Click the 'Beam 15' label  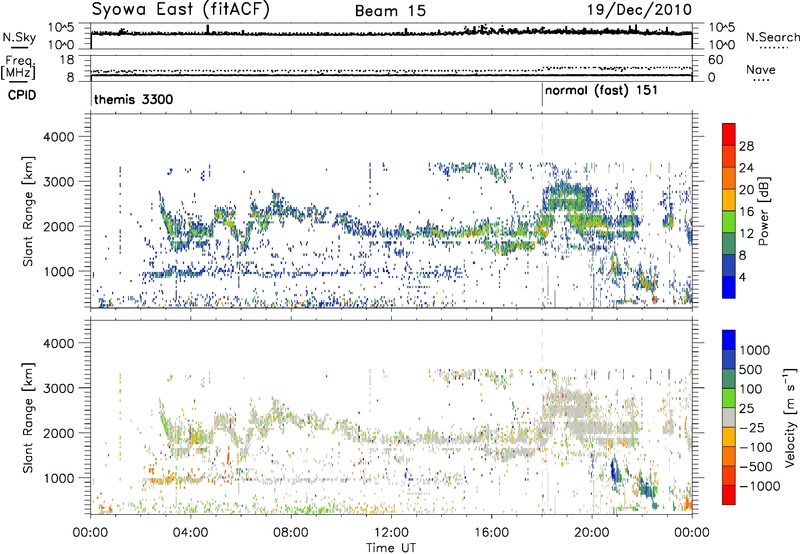point(390,11)
